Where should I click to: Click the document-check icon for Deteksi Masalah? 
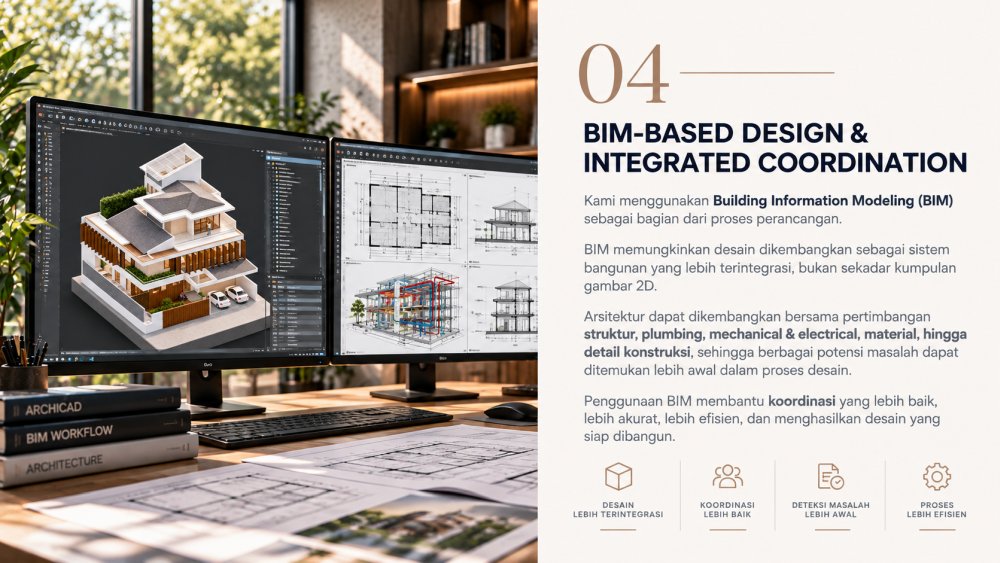pyautogui.click(x=830, y=476)
